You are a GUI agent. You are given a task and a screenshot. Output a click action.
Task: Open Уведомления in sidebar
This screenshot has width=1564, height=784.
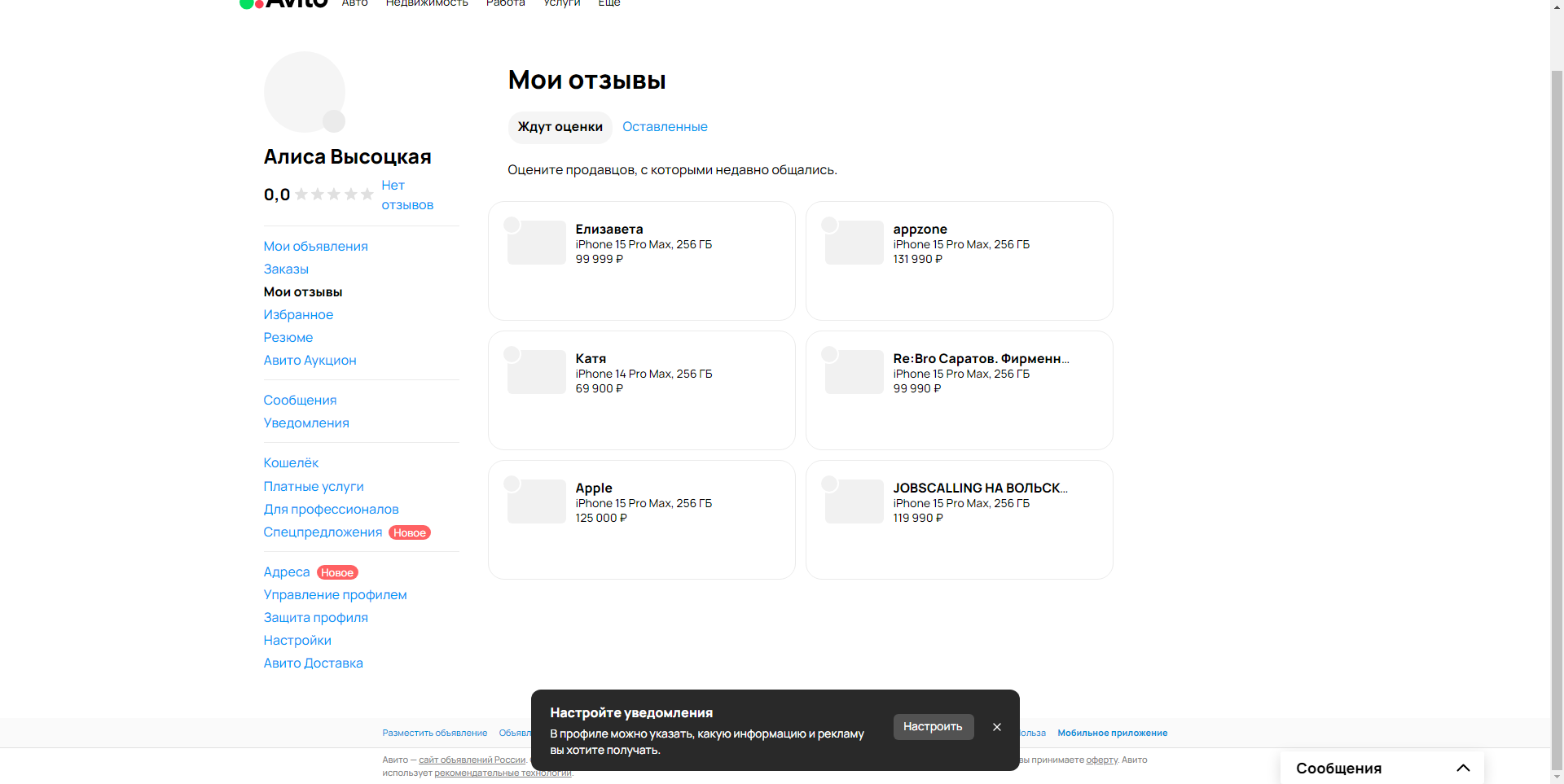pos(306,423)
